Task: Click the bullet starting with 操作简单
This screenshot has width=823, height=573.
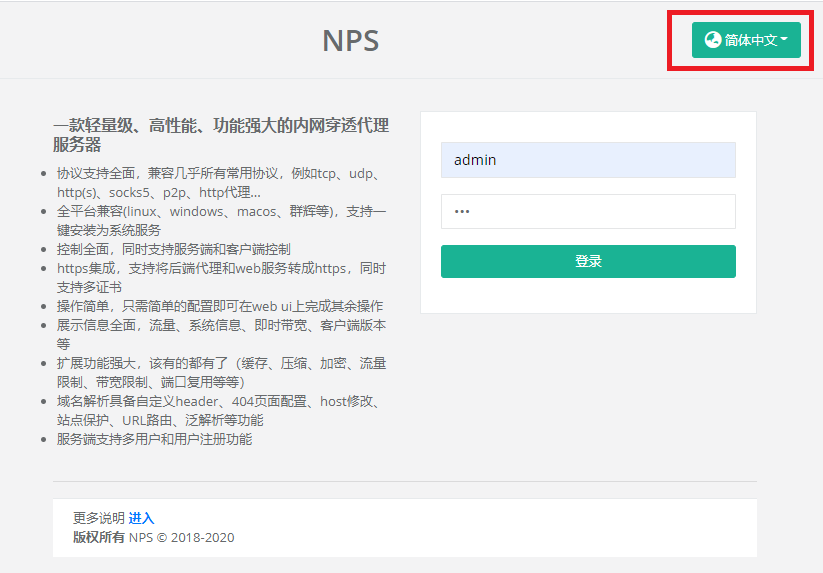Action: click(220, 306)
